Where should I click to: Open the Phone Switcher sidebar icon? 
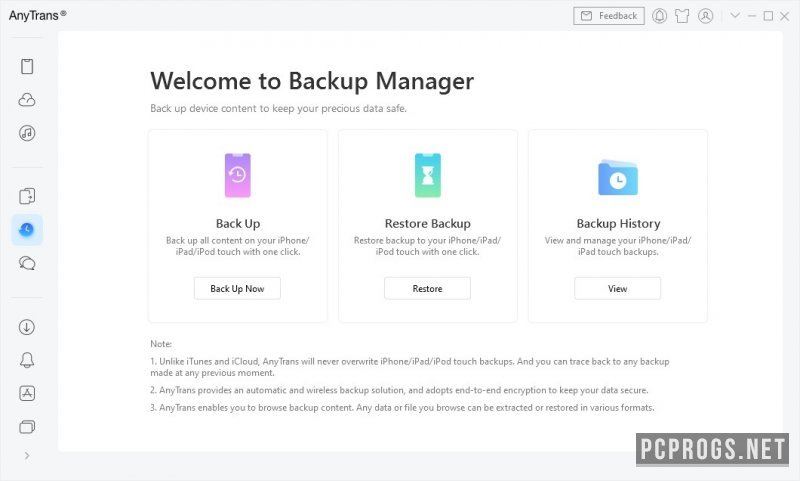click(27, 196)
